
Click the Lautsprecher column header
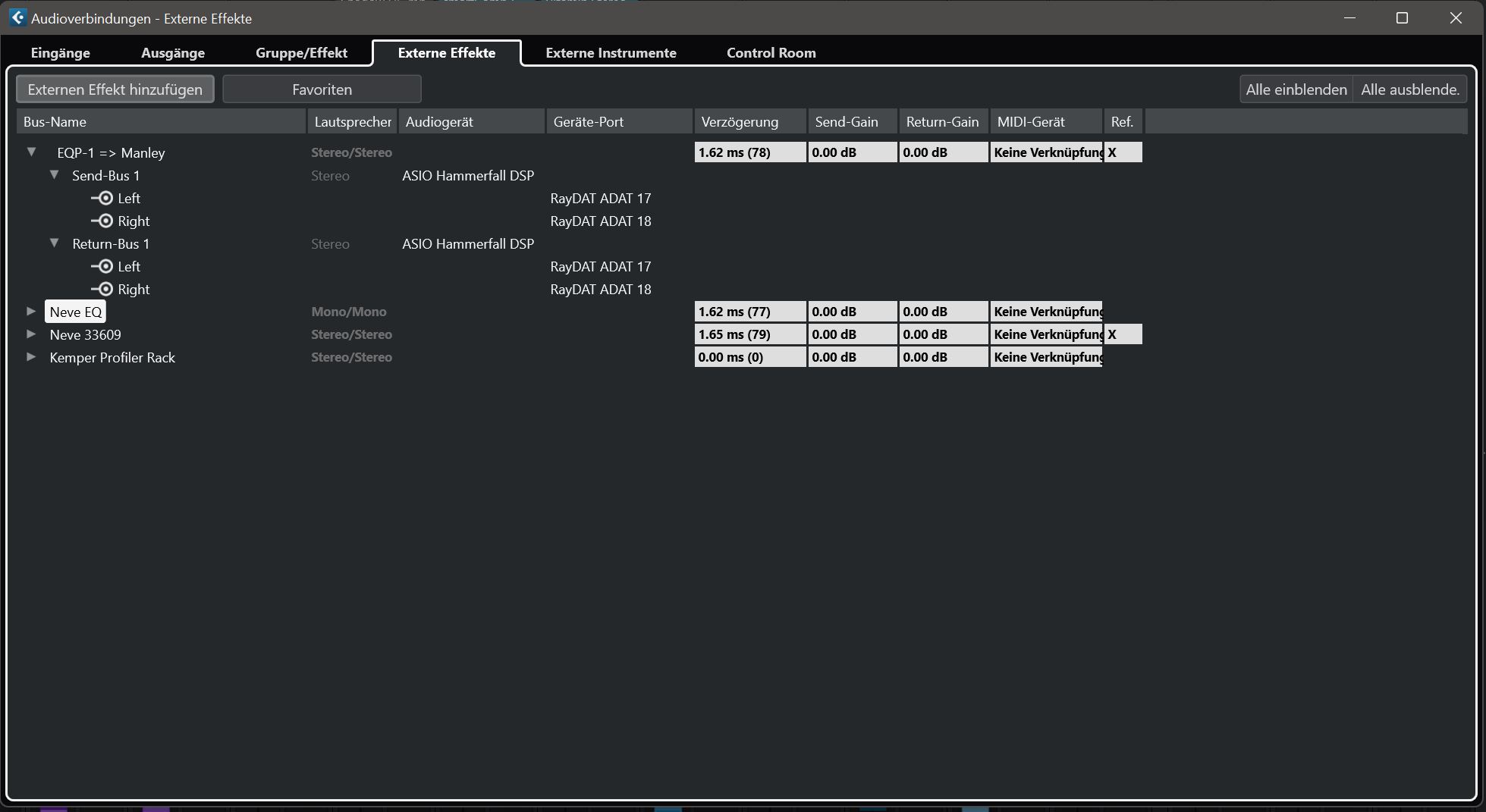(x=353, y=121)
